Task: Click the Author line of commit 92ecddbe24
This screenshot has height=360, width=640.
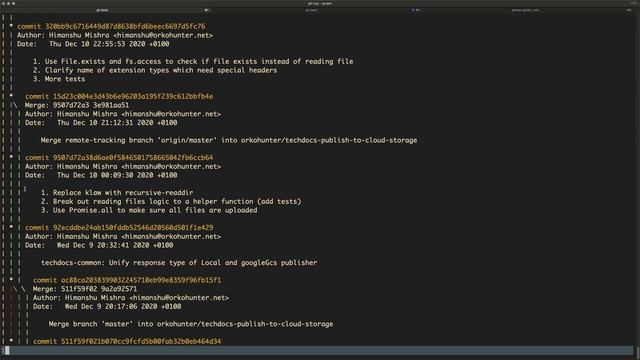Action: 123,236
